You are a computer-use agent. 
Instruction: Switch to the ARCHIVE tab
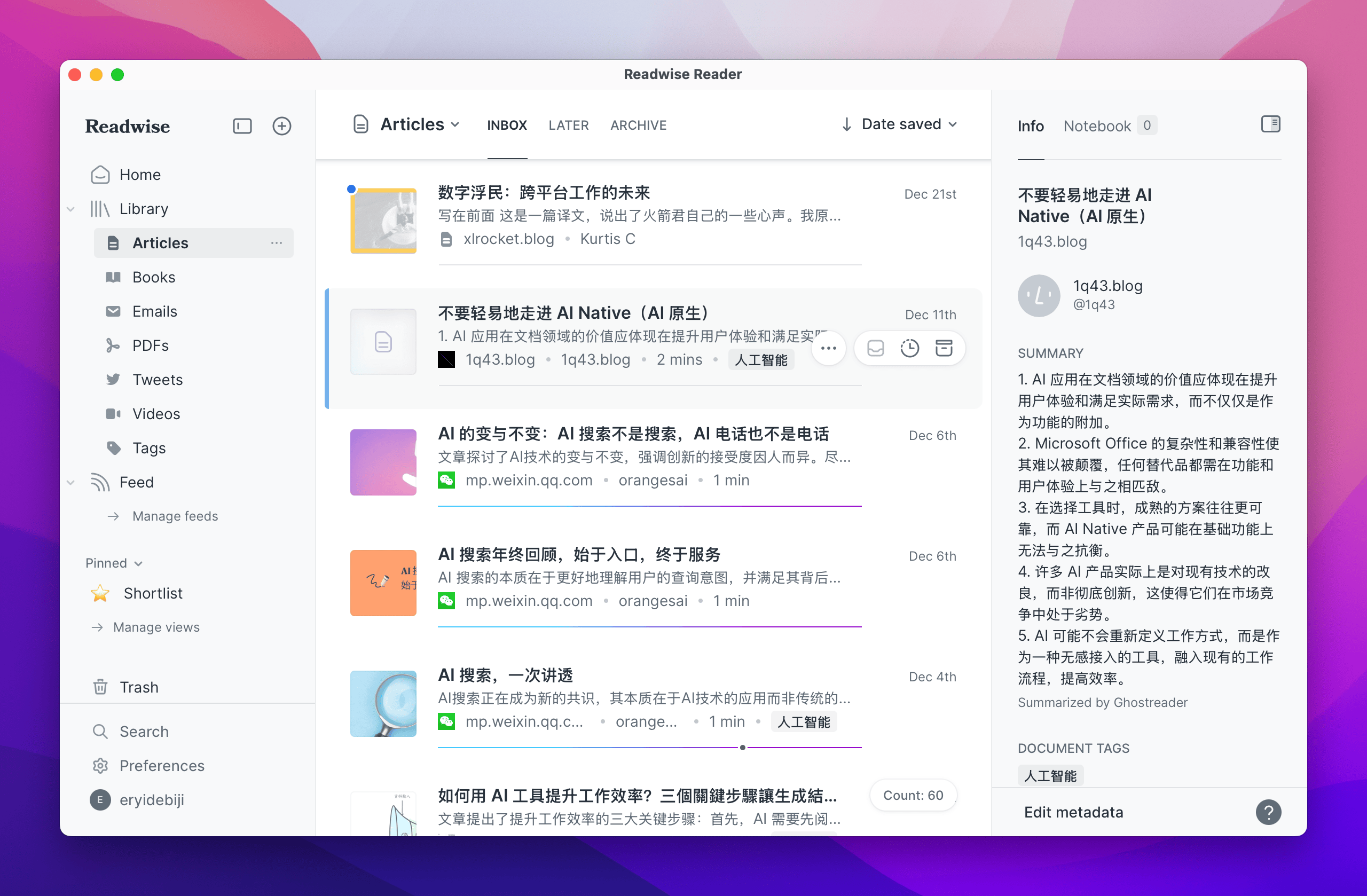click(638, 125)
